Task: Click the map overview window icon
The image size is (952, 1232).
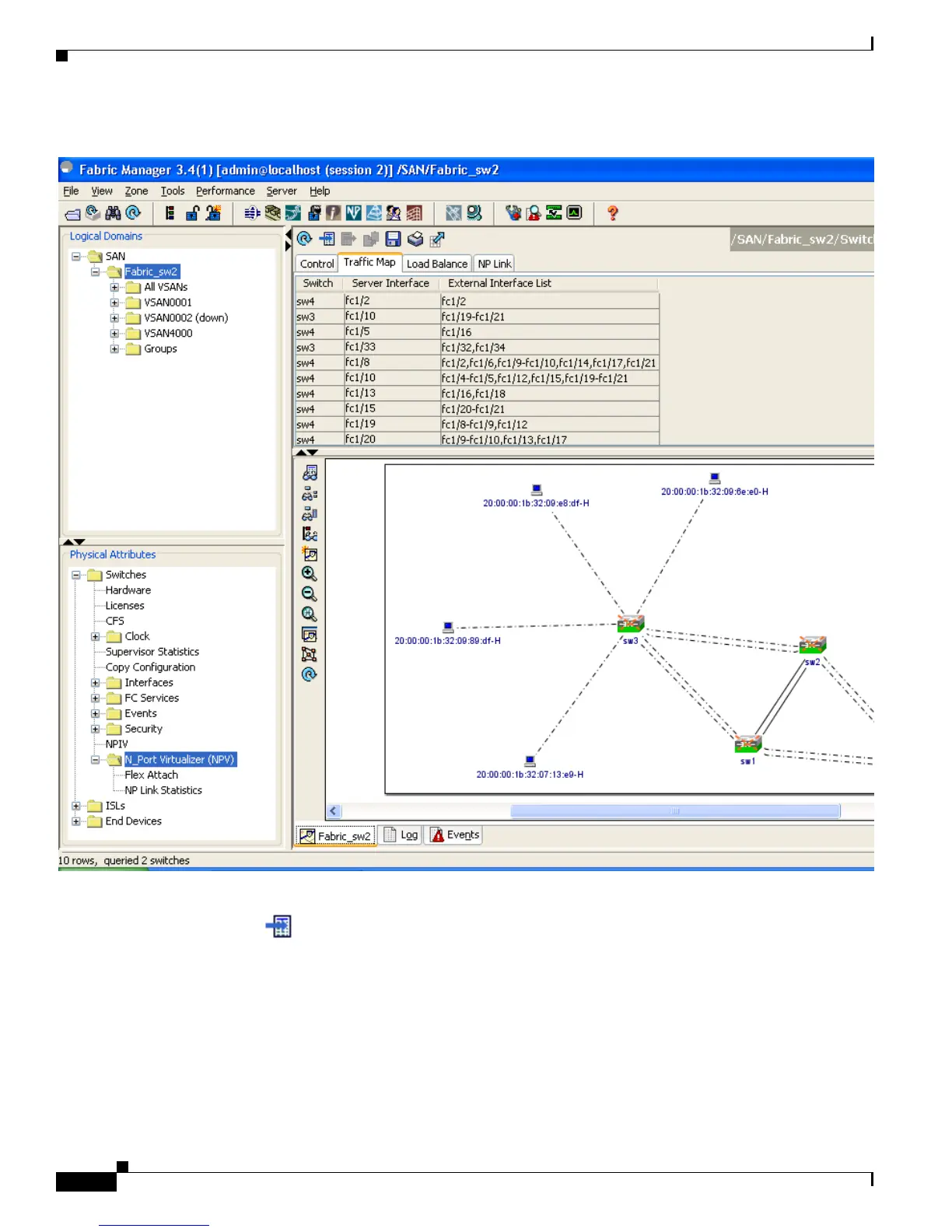Action: 309,635
